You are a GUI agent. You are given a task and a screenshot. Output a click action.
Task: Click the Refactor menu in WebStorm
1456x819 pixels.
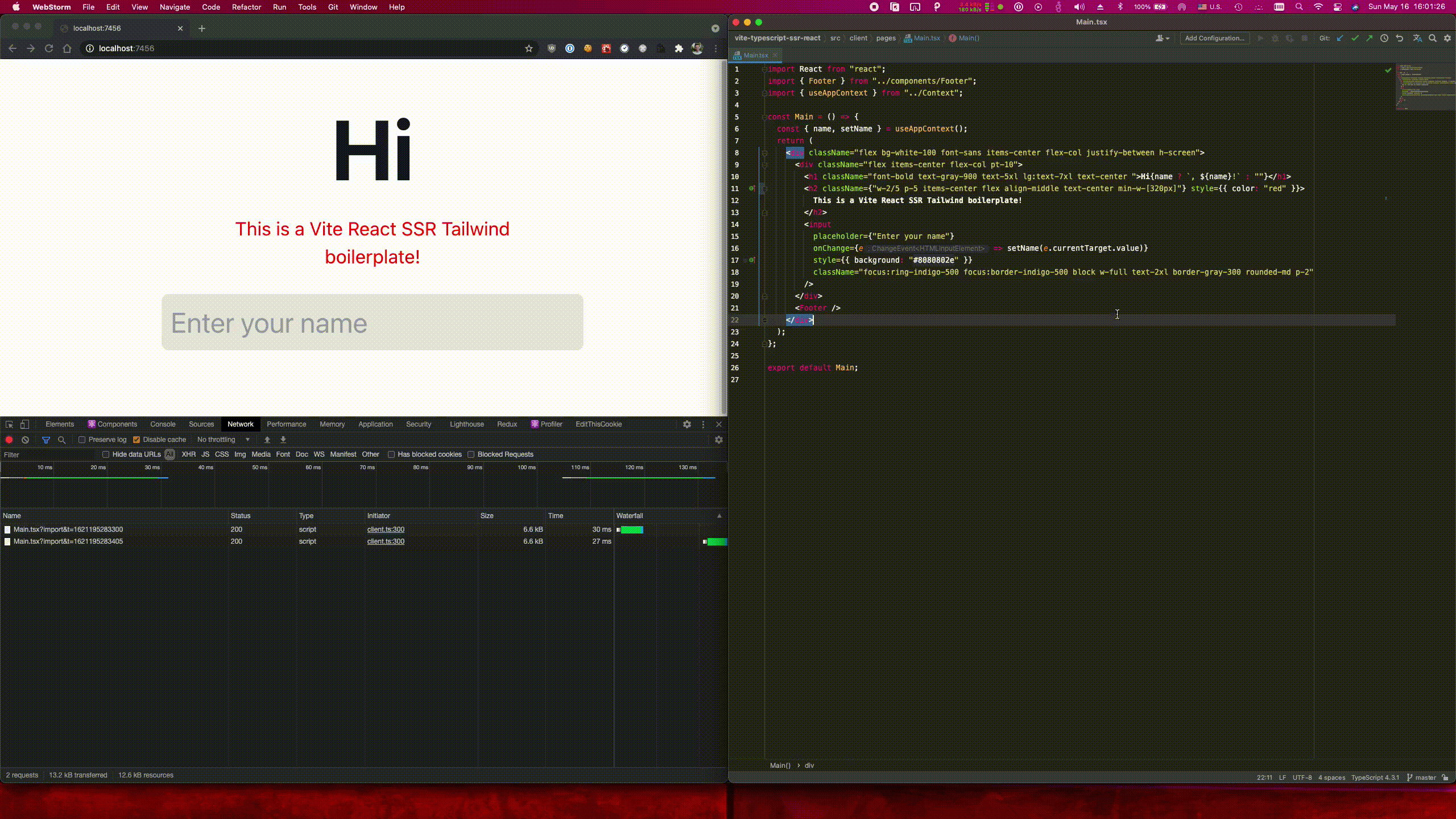click(247, 7)
